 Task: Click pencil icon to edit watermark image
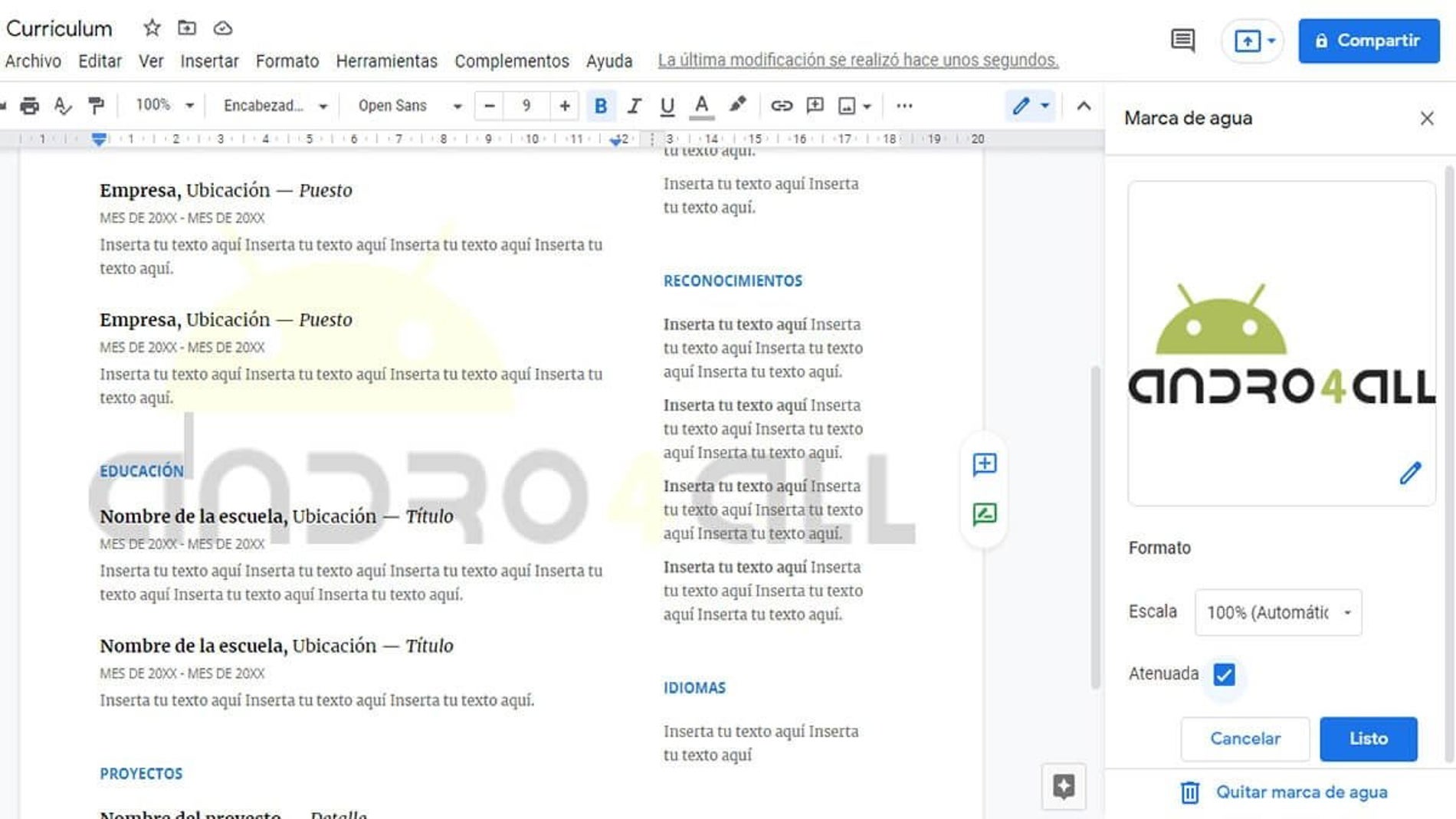tap(1409, 473)
